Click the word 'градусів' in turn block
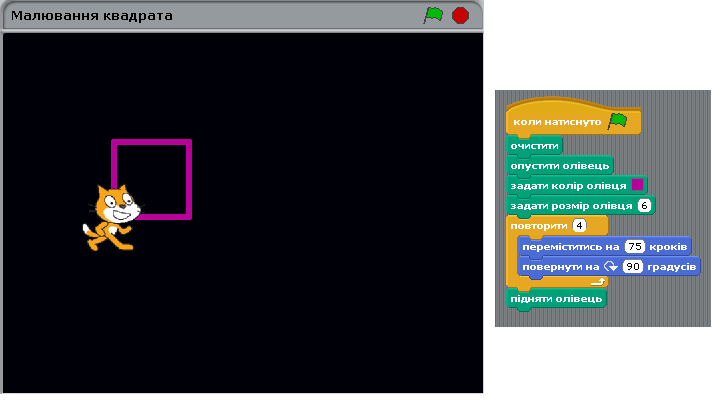 671,267
